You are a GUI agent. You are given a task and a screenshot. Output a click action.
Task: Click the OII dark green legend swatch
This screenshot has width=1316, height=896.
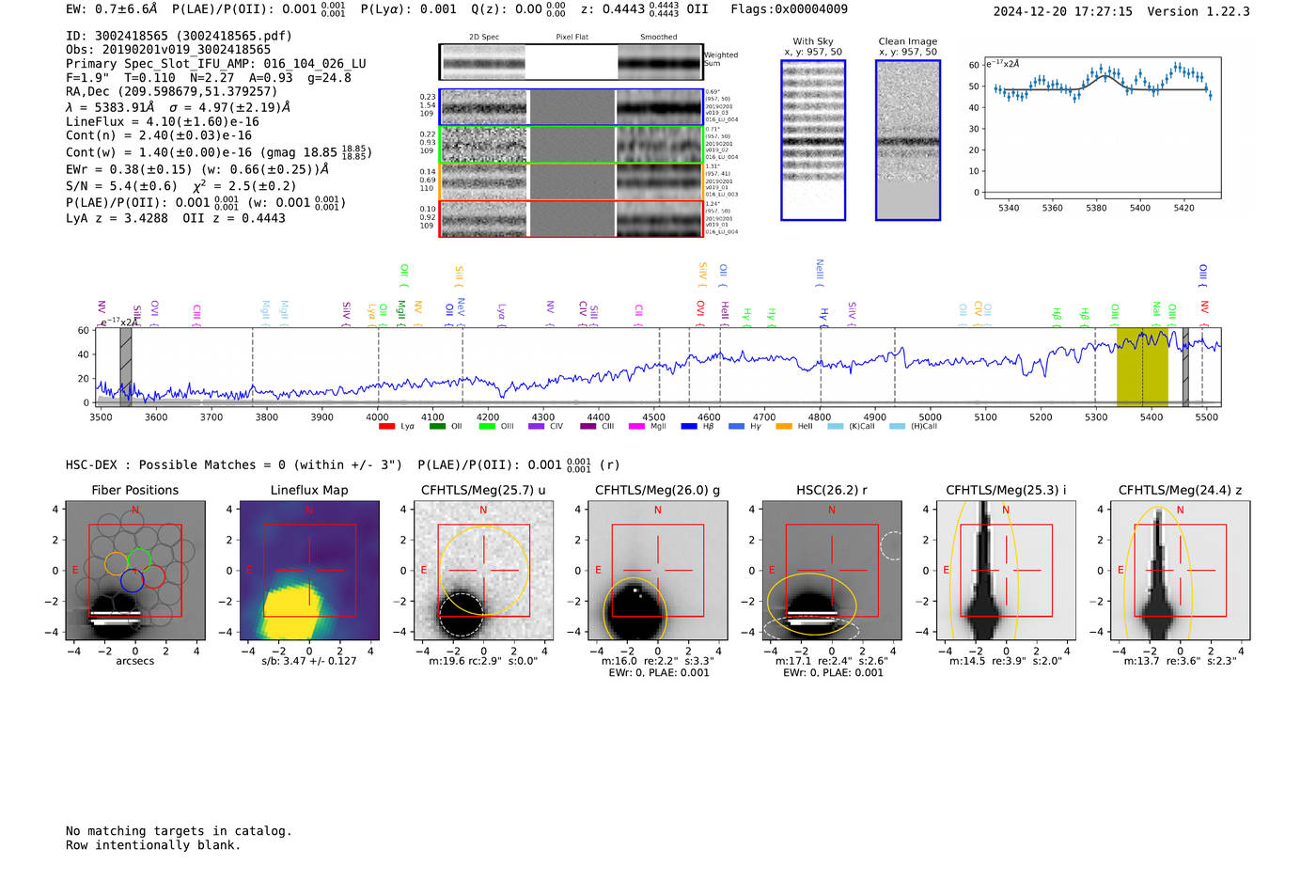click(x=437, y=427)
